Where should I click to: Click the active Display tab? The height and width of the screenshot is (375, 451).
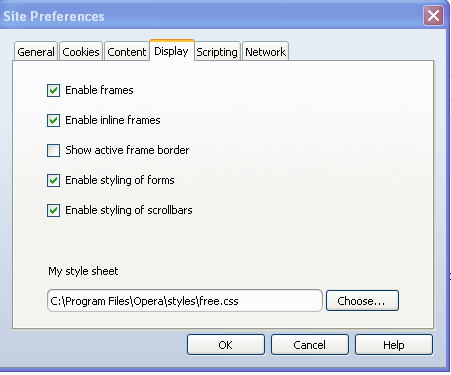[x=171, y=51]
